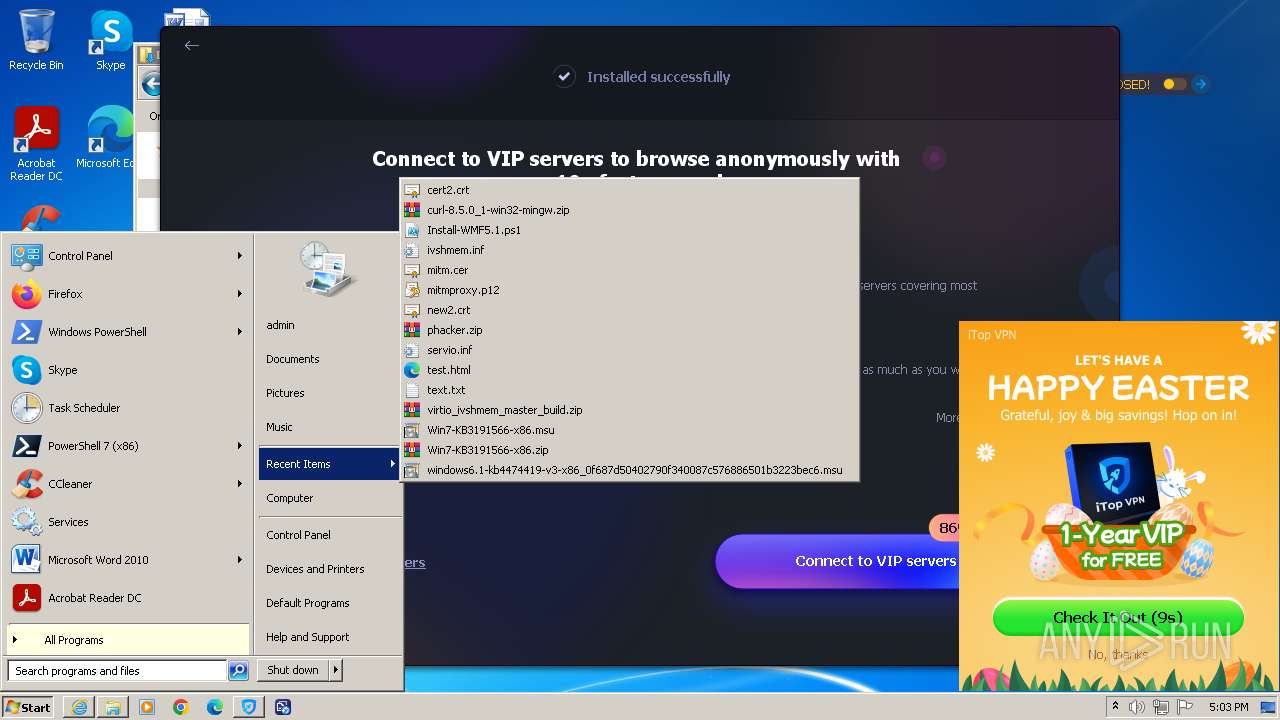This screenshot has width=1280, height=720.
Task: Click the user account picture in the Start menu
Action: (x=327, y=269)
